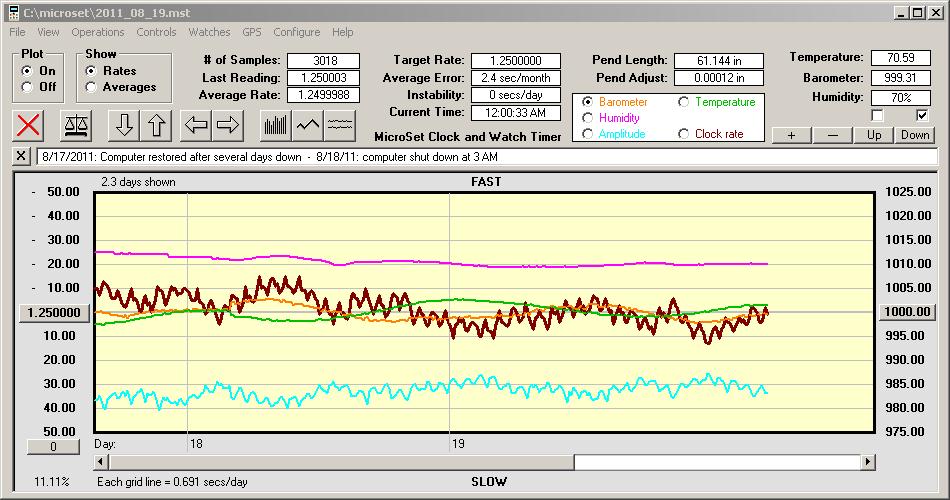950x500 pixels.
Task: Select the Amplitude radio option
Action: [x=587, y=134]
